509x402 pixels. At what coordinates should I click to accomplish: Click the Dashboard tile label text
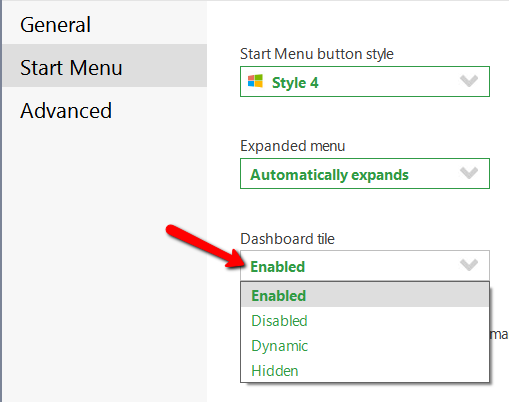pos(287,239)
